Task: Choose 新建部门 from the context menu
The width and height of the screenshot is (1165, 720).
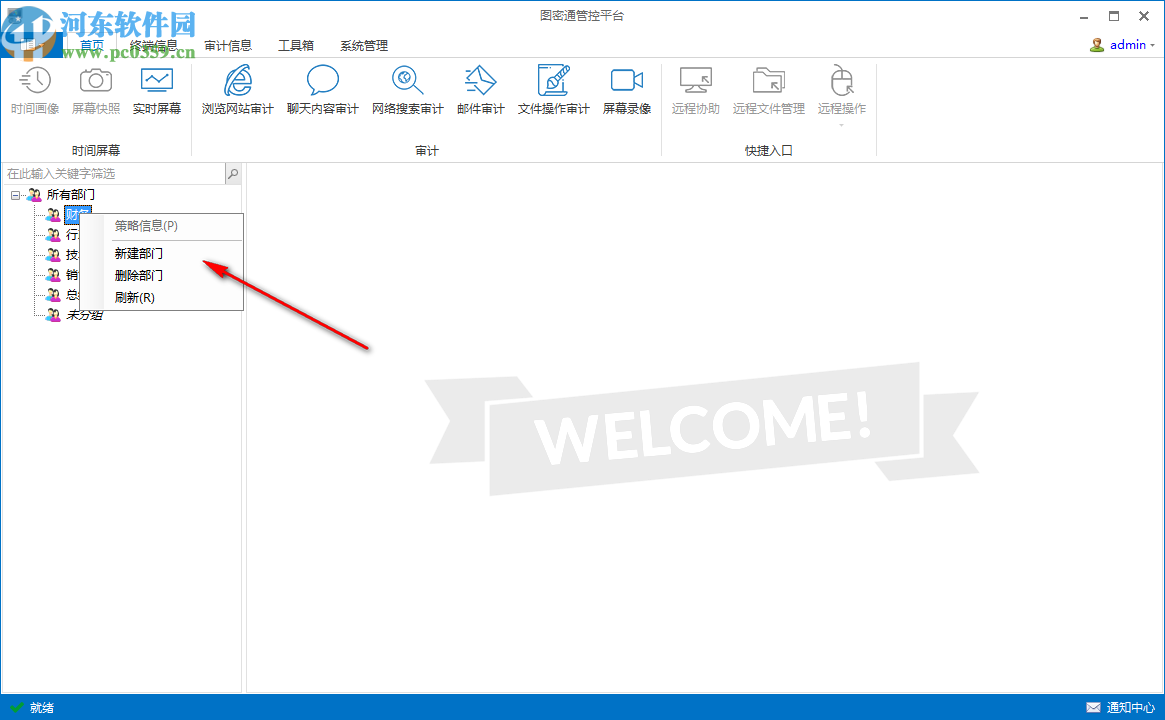Action: point(139,253)
